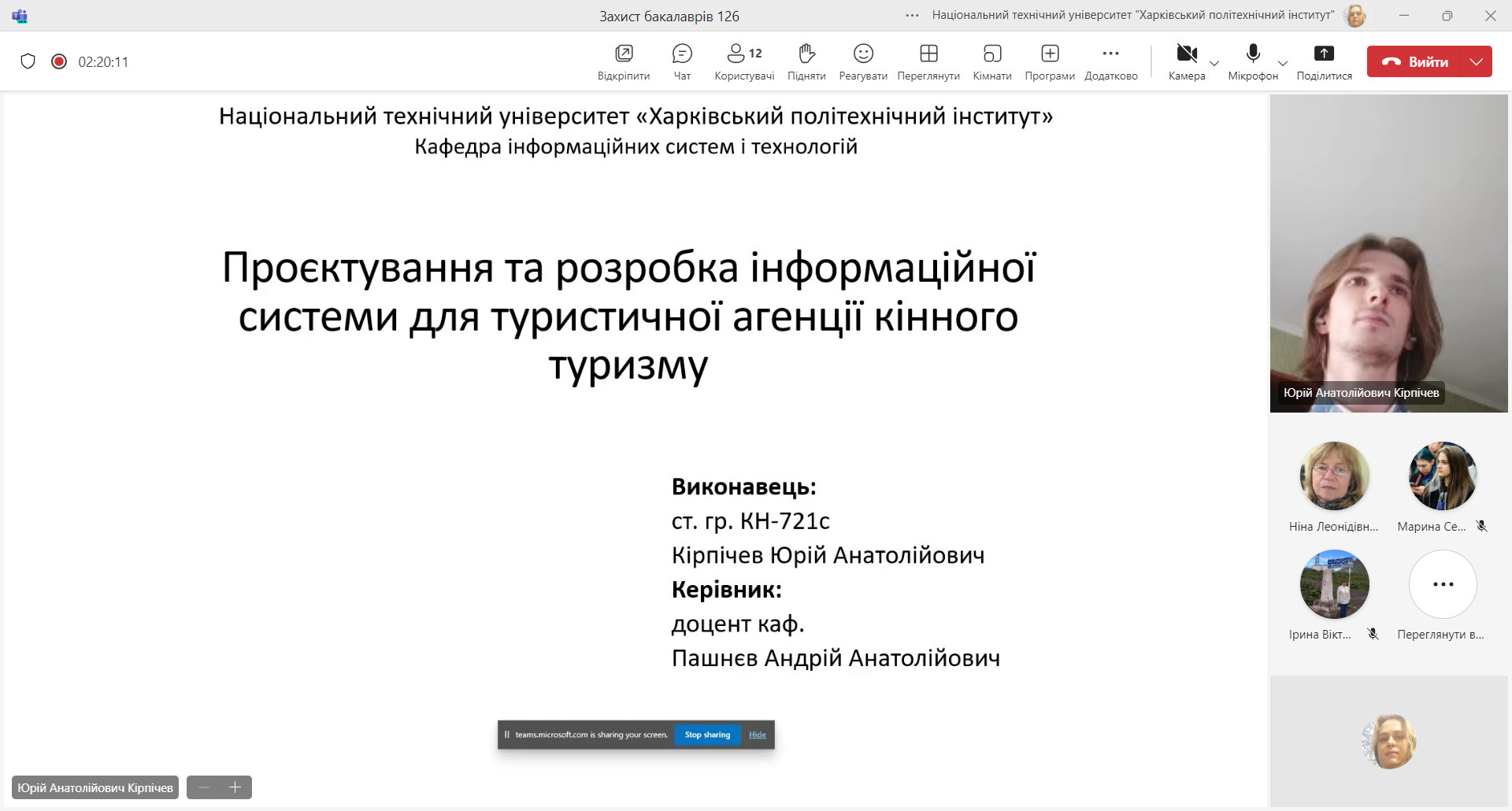Mute the microphone

click(1253, 61)
